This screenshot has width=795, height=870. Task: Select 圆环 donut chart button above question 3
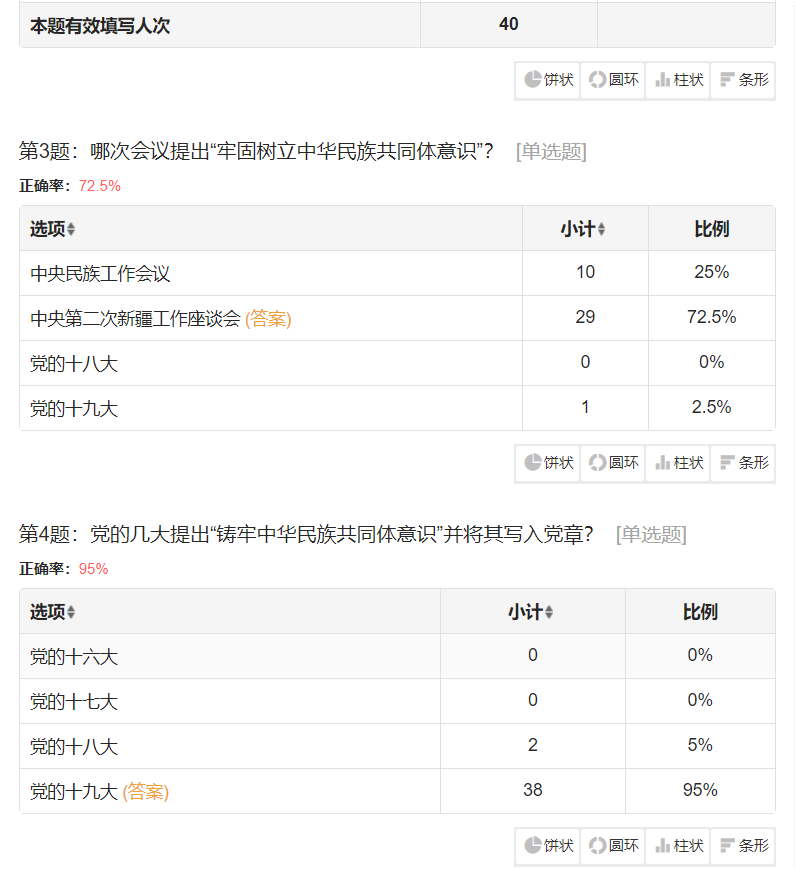tap(613, 80)
